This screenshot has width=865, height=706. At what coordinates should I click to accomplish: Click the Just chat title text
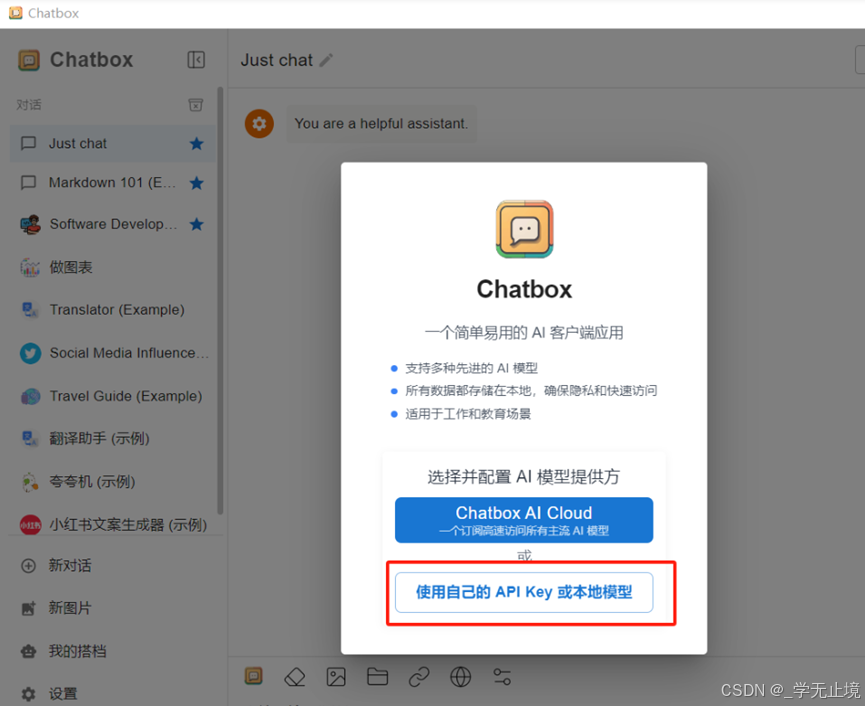pyautogui.click(x=276, y=60)
